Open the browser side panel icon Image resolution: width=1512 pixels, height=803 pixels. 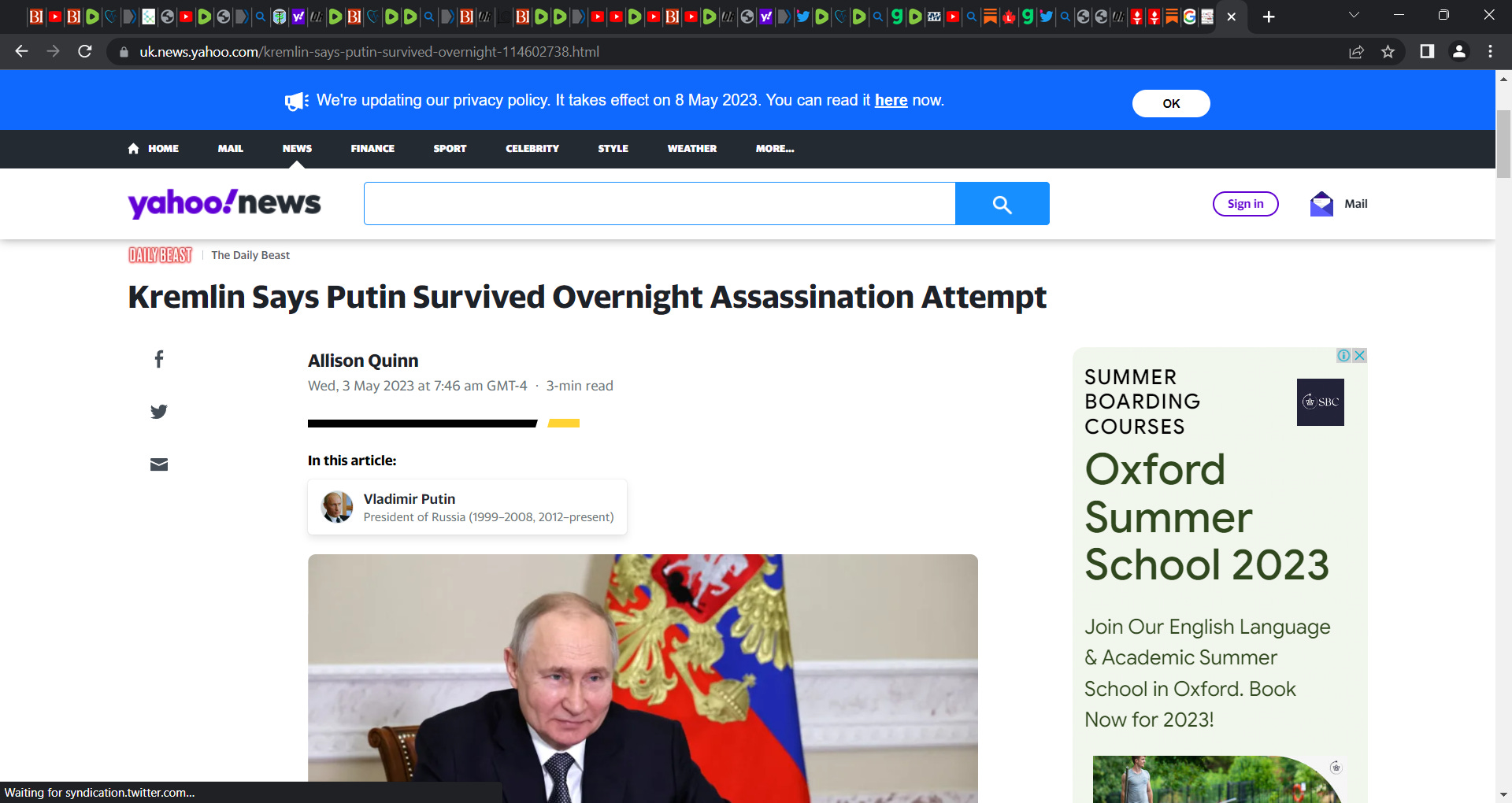click(1426, 51)
